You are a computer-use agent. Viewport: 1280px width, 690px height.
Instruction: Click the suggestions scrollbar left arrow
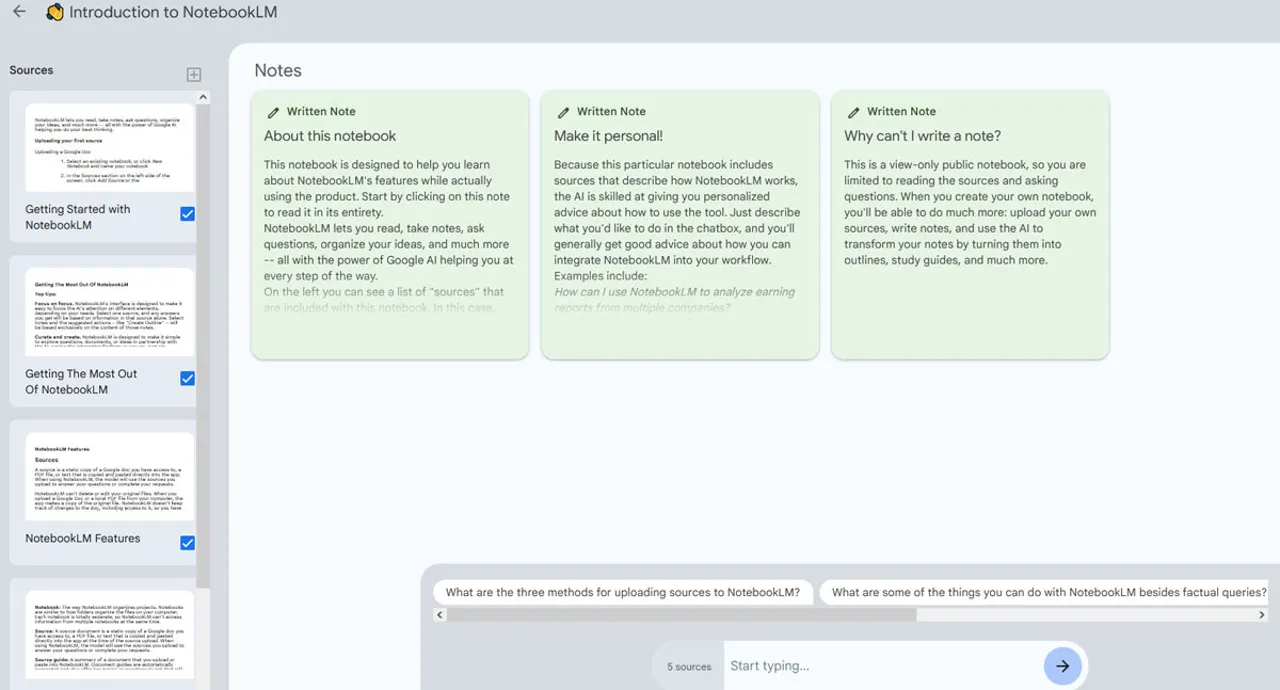(440, 615)
